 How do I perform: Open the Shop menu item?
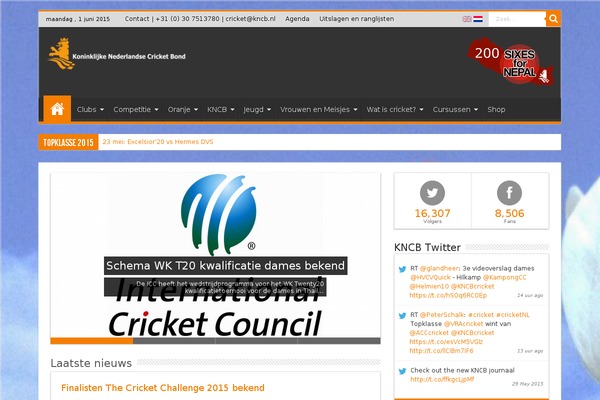[x=496, y=109]
